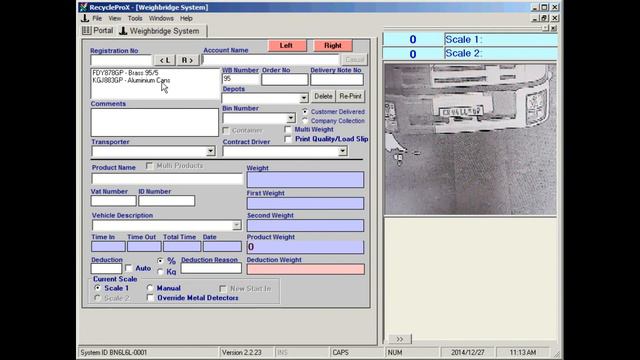This screenshot has height=360, width=640.
Task: Expand the Vehicle Description dropdown
Action: coord(236,225)
